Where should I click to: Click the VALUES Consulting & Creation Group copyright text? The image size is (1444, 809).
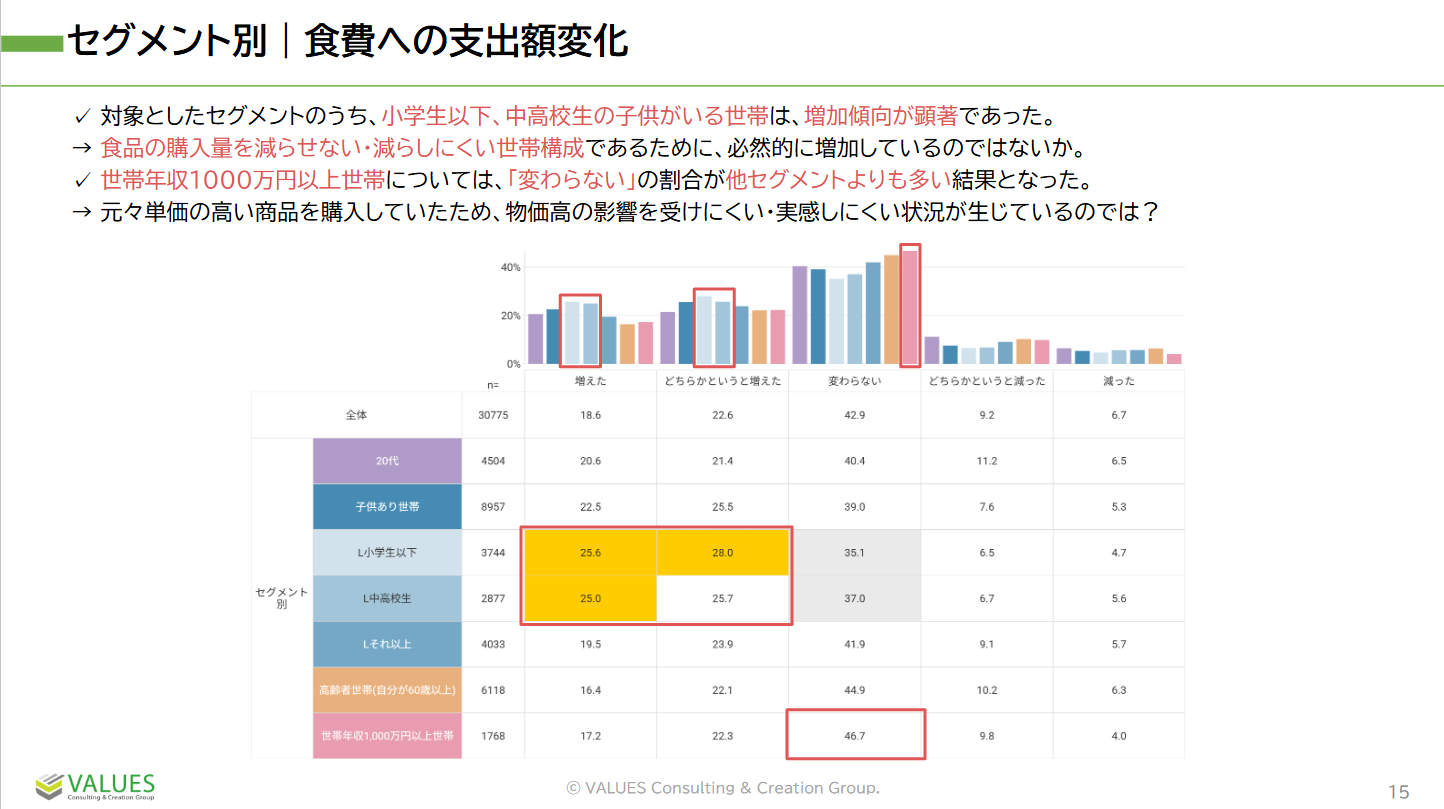click(722, 788)
